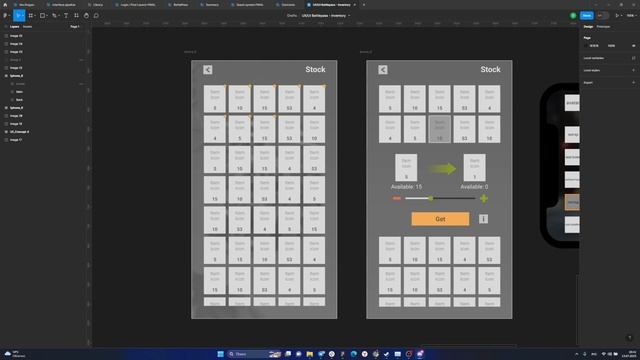Image resolution: width=640 pixels, height=360 pixels.
Task: Click the quantity slider handle
Action: click(x=431, y=198)
